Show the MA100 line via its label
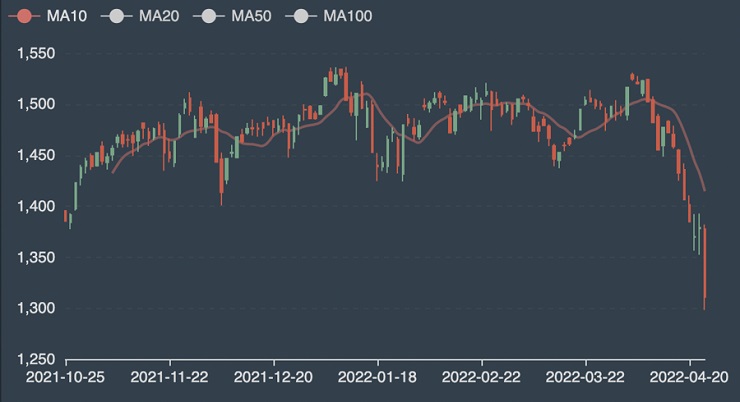This screenshot has width=740, height=402. 347,16
